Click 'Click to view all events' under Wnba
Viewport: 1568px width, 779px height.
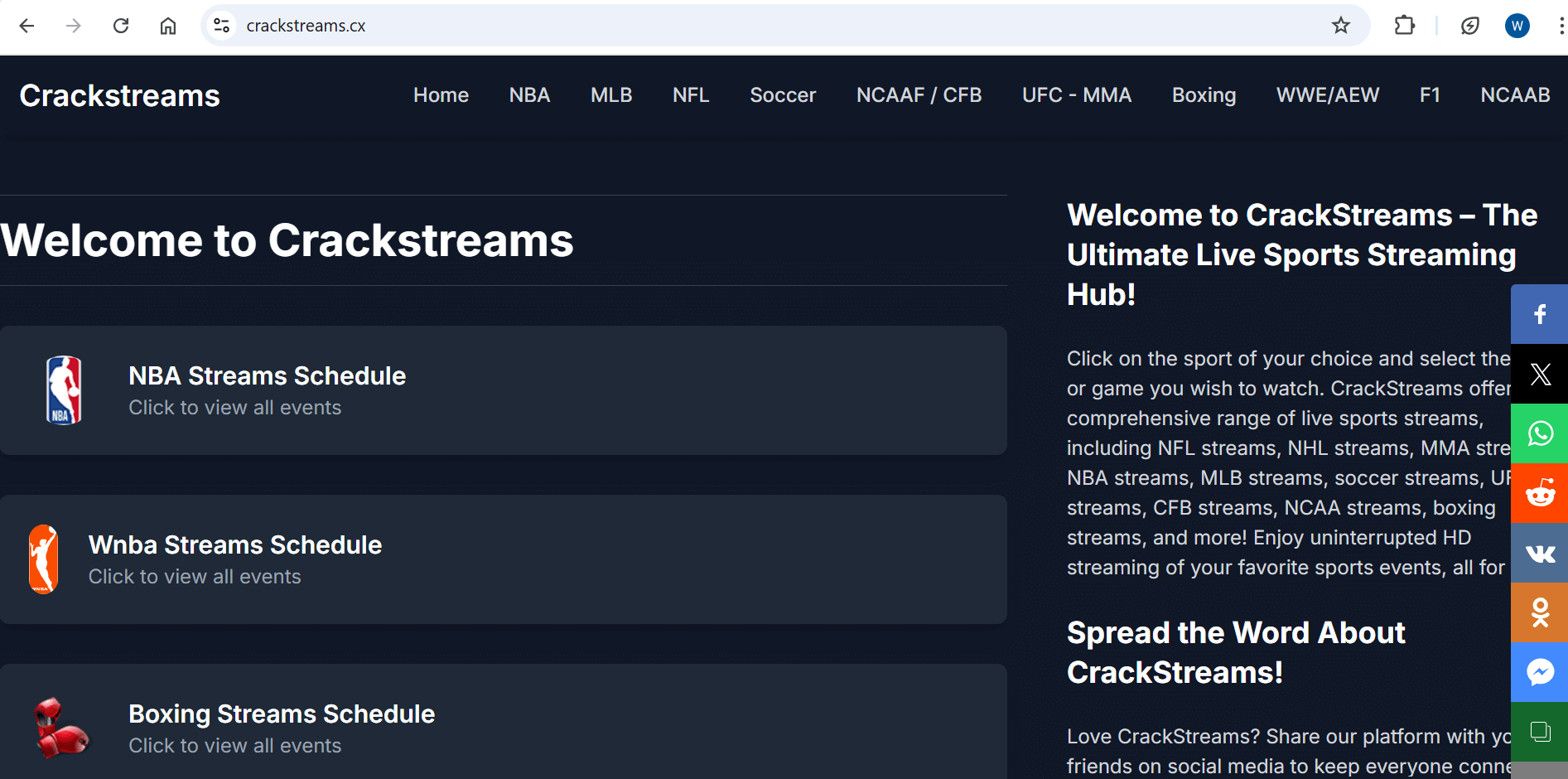[x=195, y=577]
